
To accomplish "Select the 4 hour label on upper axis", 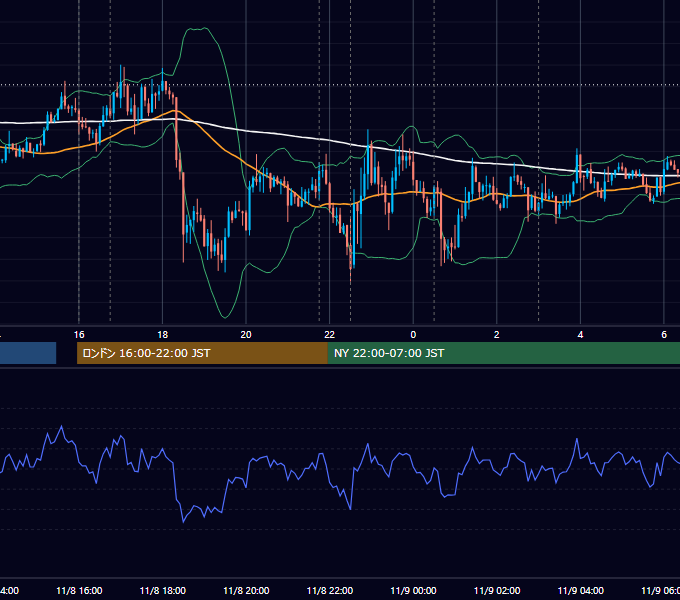I will 580,335.
